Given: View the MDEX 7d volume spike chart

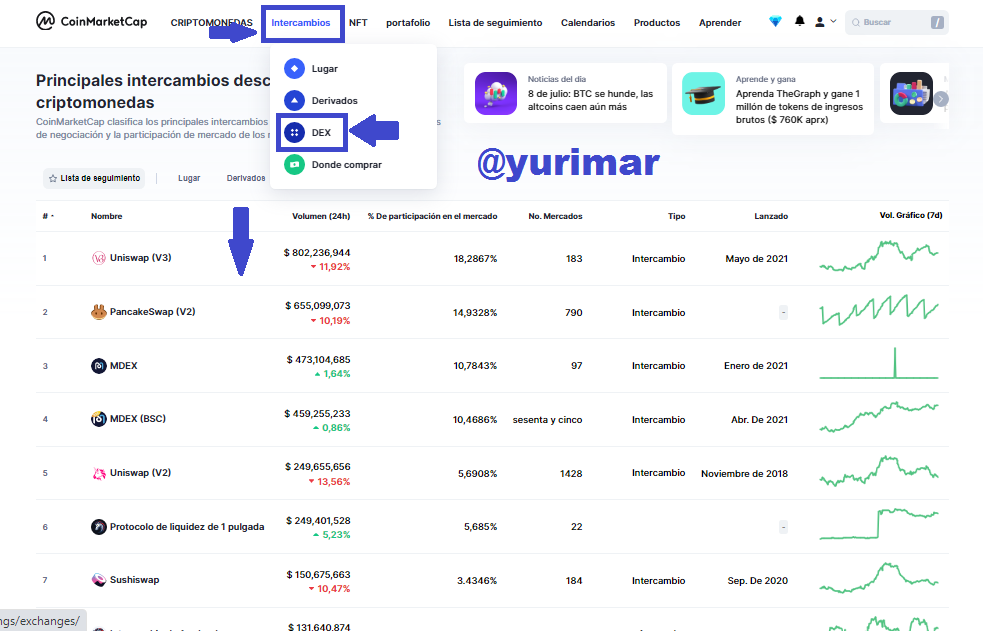Looking at the screenshot, I should (x=879, y=363).
